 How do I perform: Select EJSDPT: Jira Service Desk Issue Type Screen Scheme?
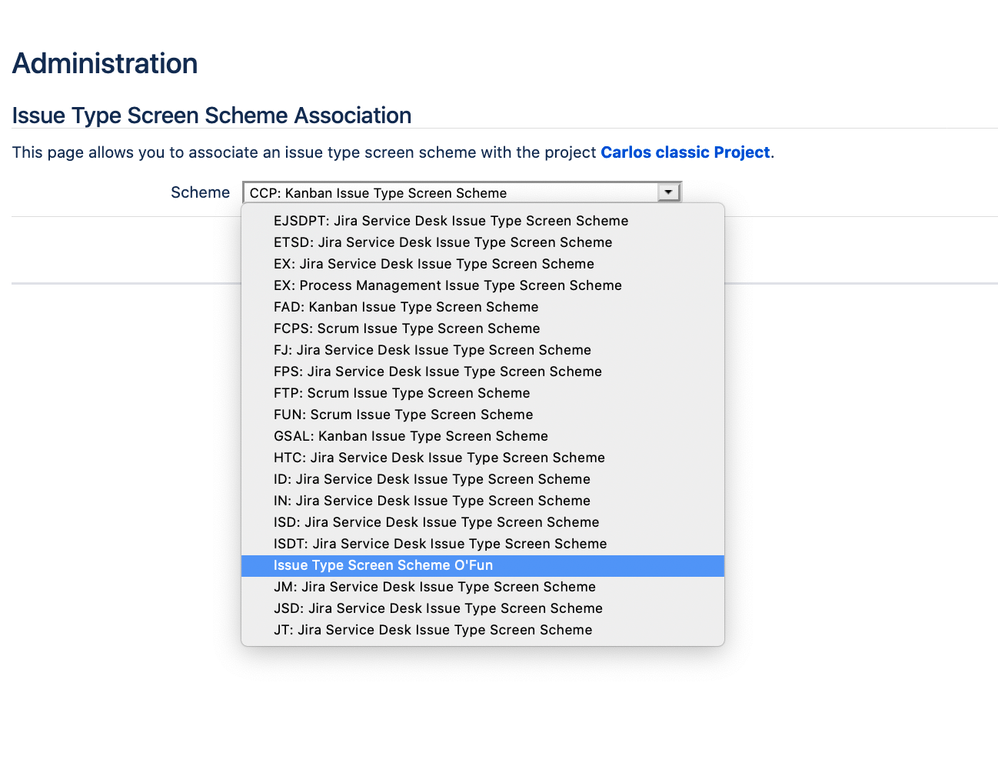coord(482,221)
